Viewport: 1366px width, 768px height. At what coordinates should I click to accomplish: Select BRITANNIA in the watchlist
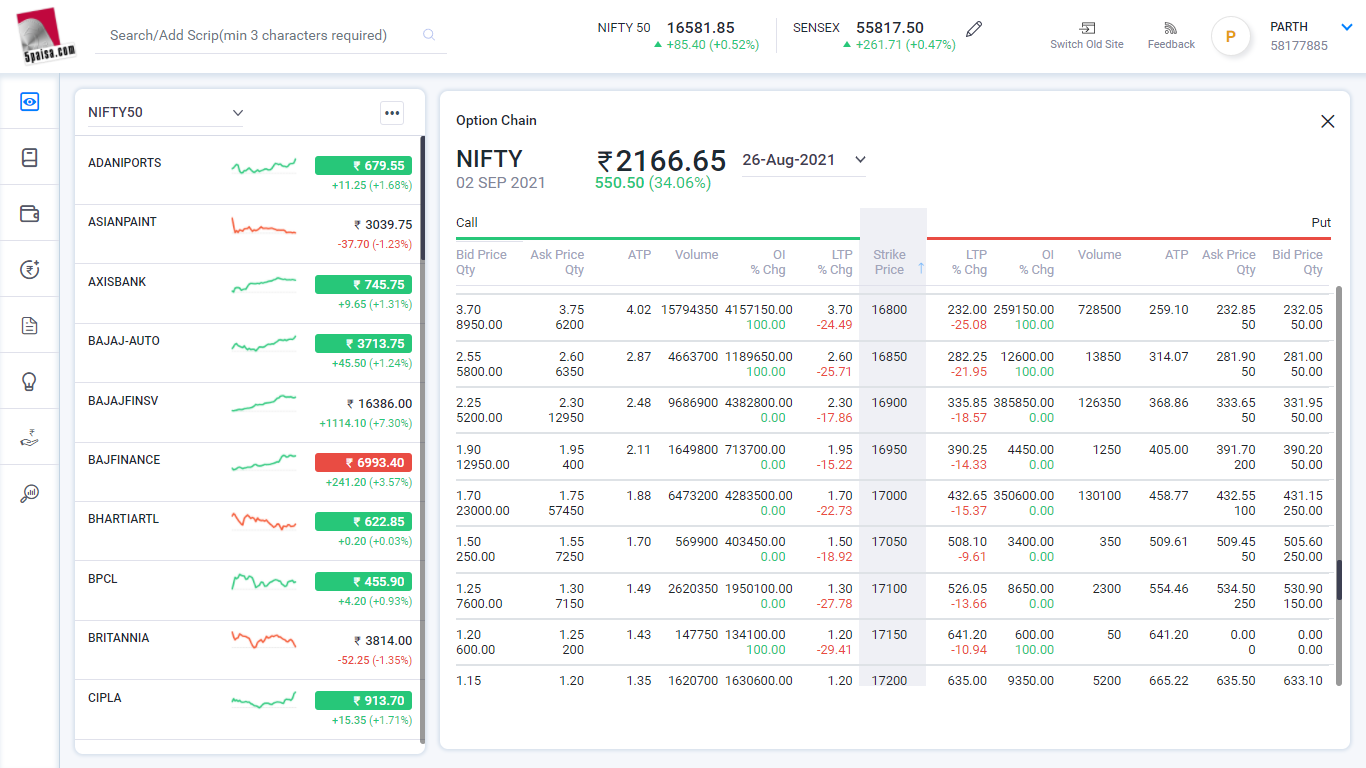pos(118,638)
